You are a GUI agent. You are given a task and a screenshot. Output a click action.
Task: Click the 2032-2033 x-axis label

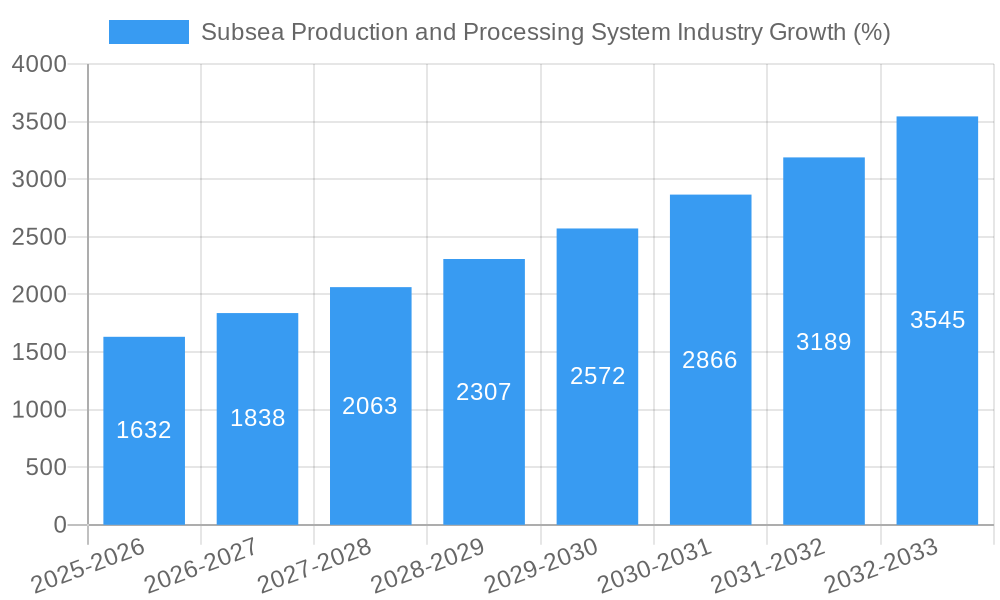[x=881, y=566]
